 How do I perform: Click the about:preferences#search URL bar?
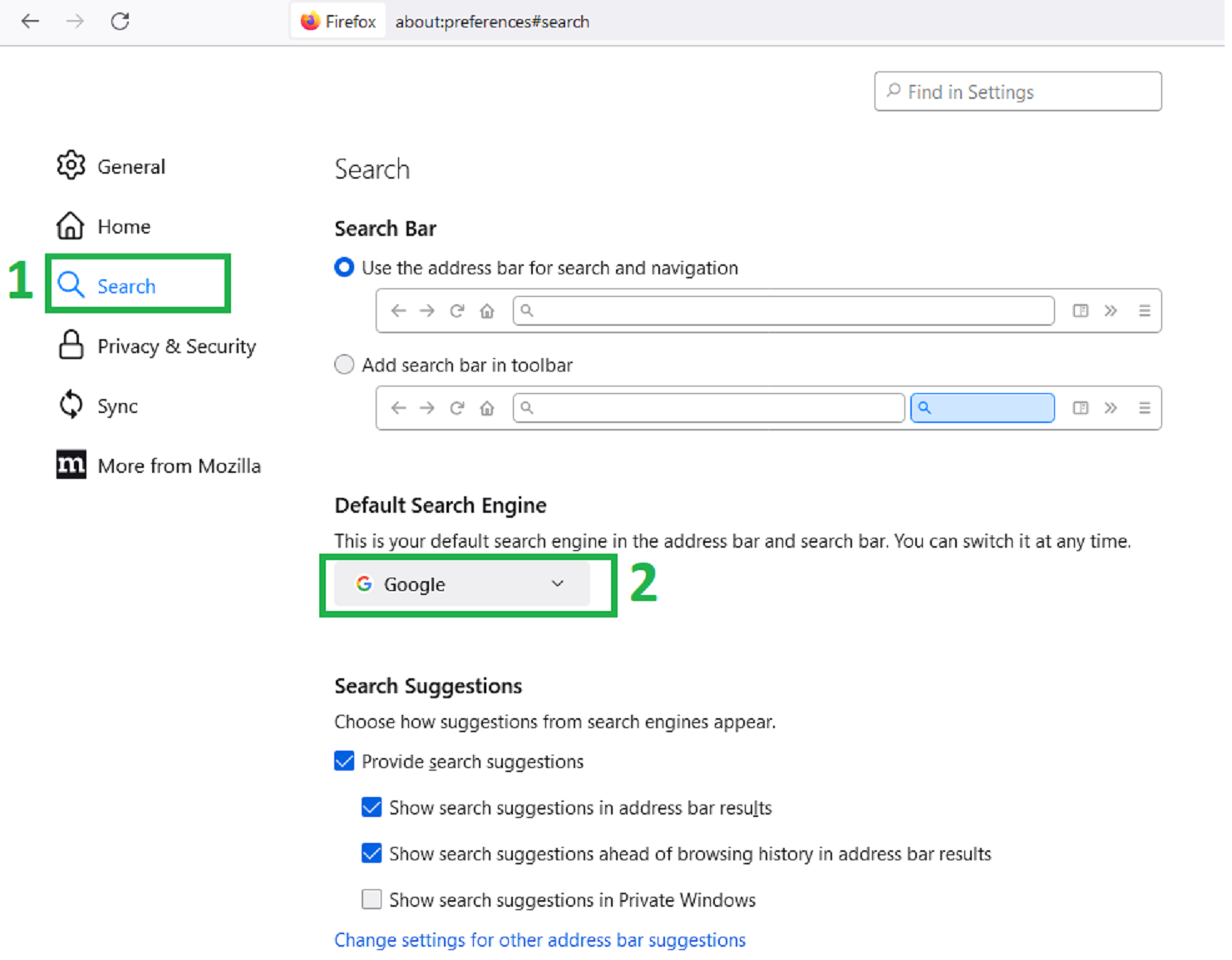click(492, 22)
